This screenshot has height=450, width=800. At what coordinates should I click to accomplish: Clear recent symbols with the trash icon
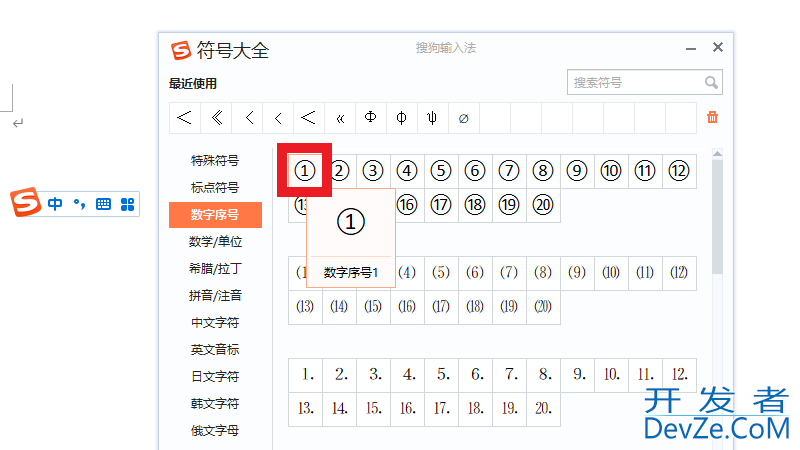(x=712, y=117)
